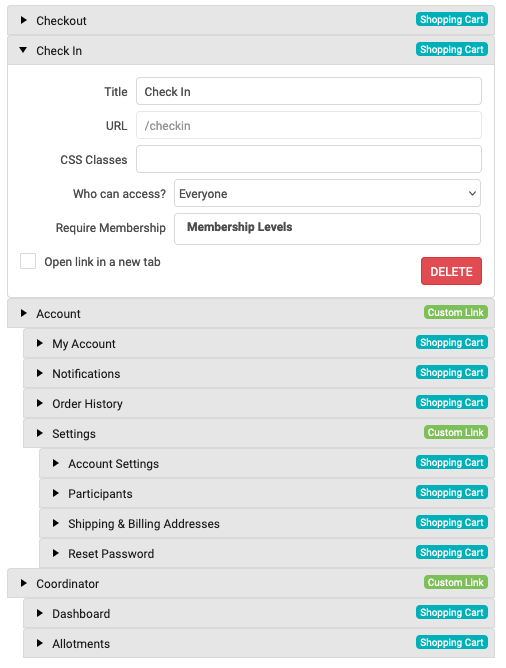The height and width of the screenshot is (668, 506).
Task: Select the Account Settings row title
Action: pyautogui.click(x=114, y=464)
